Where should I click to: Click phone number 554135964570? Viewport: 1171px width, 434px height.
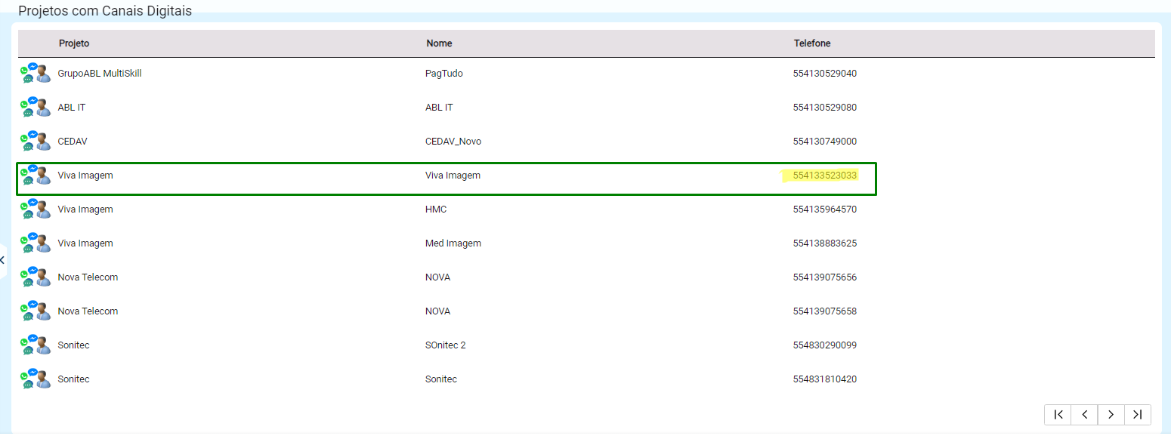point(824,209)
